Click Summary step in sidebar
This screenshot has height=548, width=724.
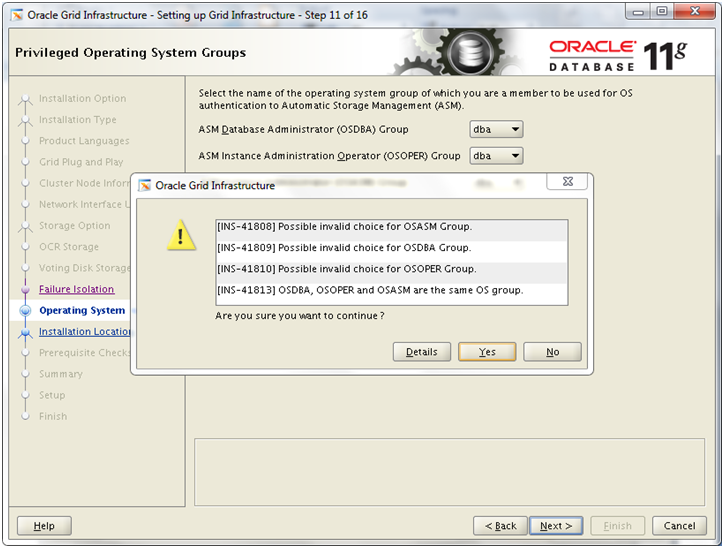[x=60, y=374]
